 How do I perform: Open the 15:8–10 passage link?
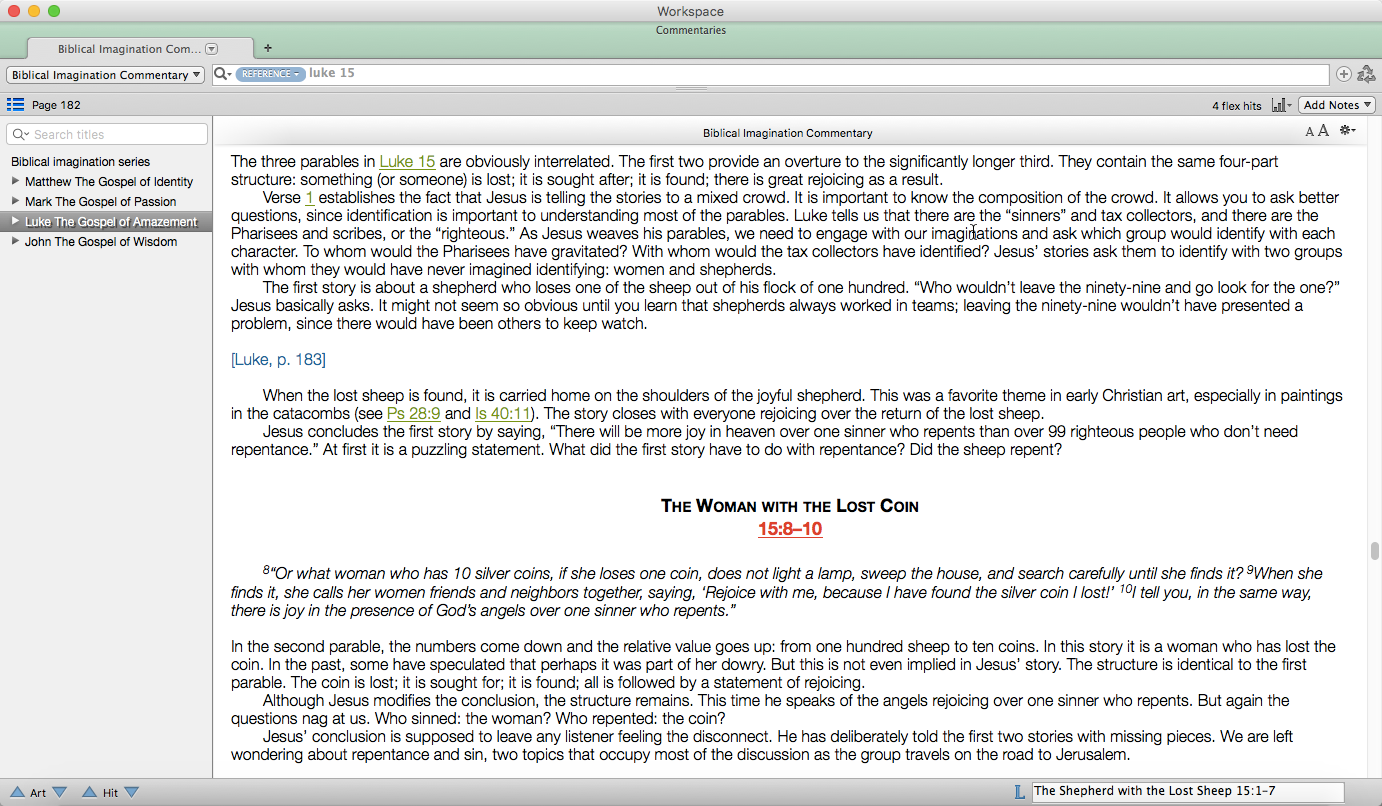(790, 529)
